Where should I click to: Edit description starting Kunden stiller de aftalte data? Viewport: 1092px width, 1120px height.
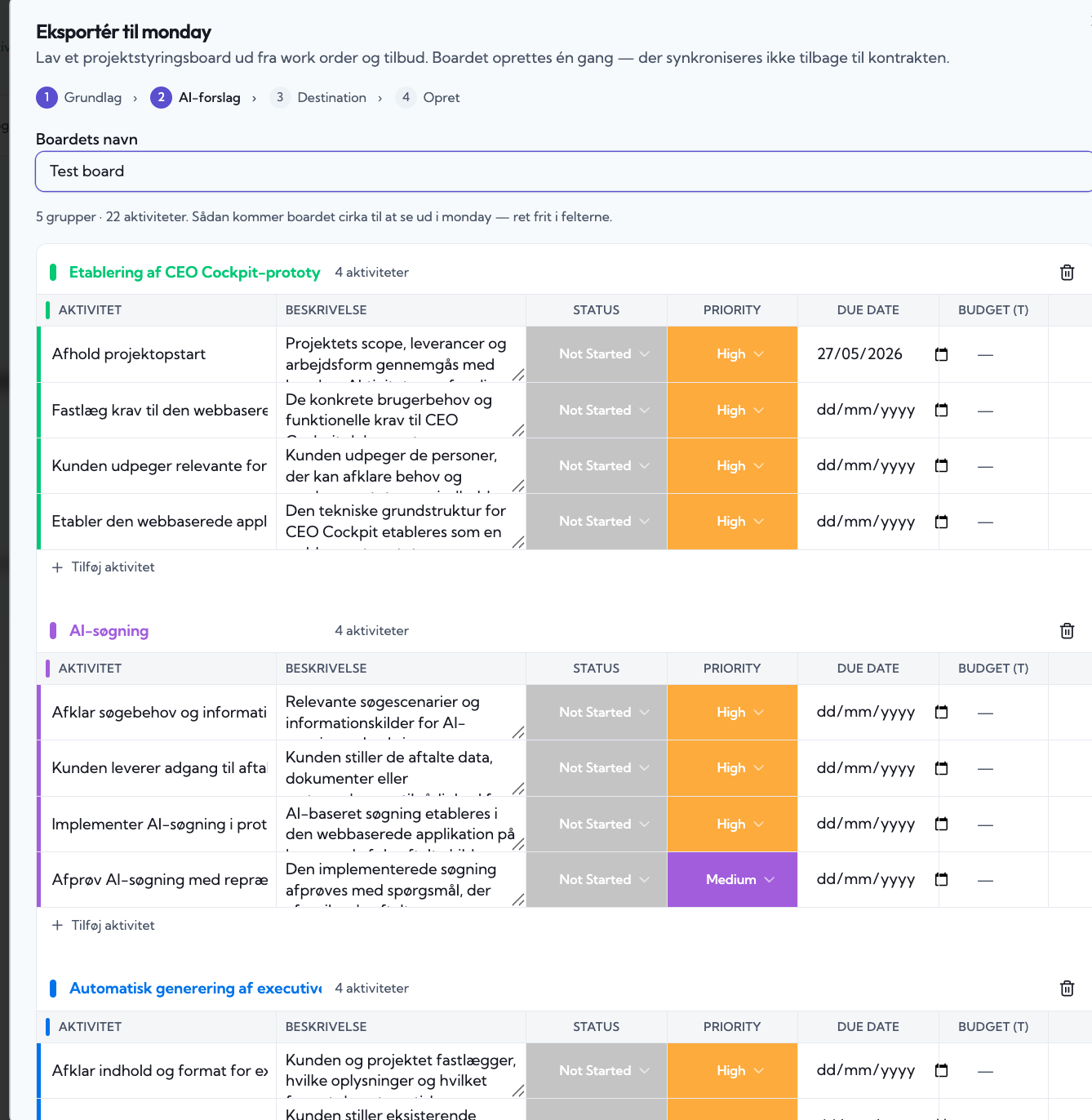402,768
